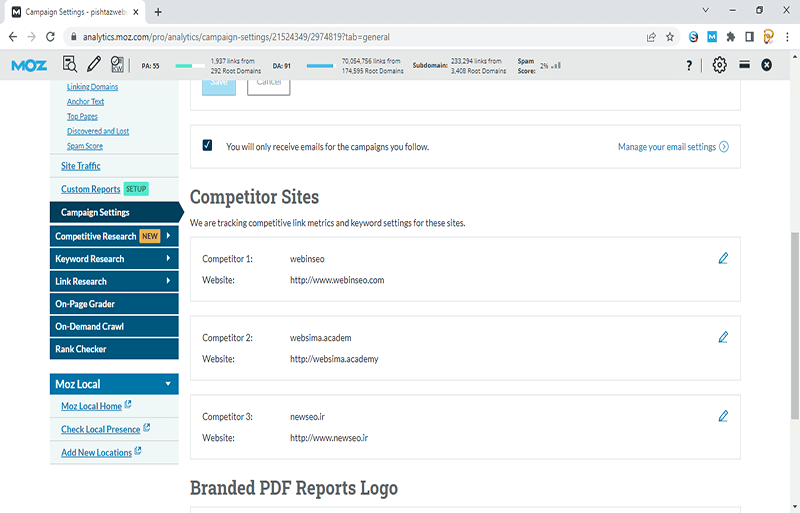Screen dimensions: 800x513
Task: Open On-Demand Crawl
Action: pyautogui.click(x=114, y=326)
